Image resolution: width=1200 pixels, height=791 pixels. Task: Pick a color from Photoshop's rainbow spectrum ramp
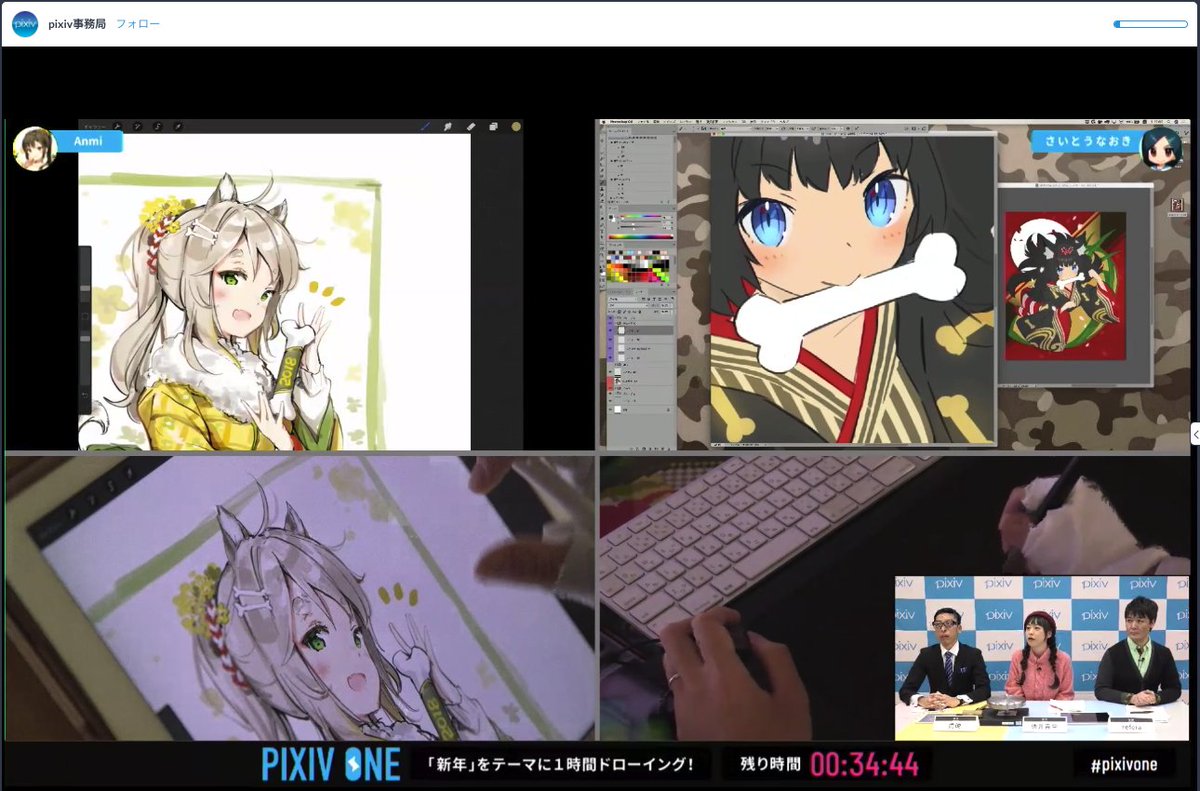click(x=641, y=237)
